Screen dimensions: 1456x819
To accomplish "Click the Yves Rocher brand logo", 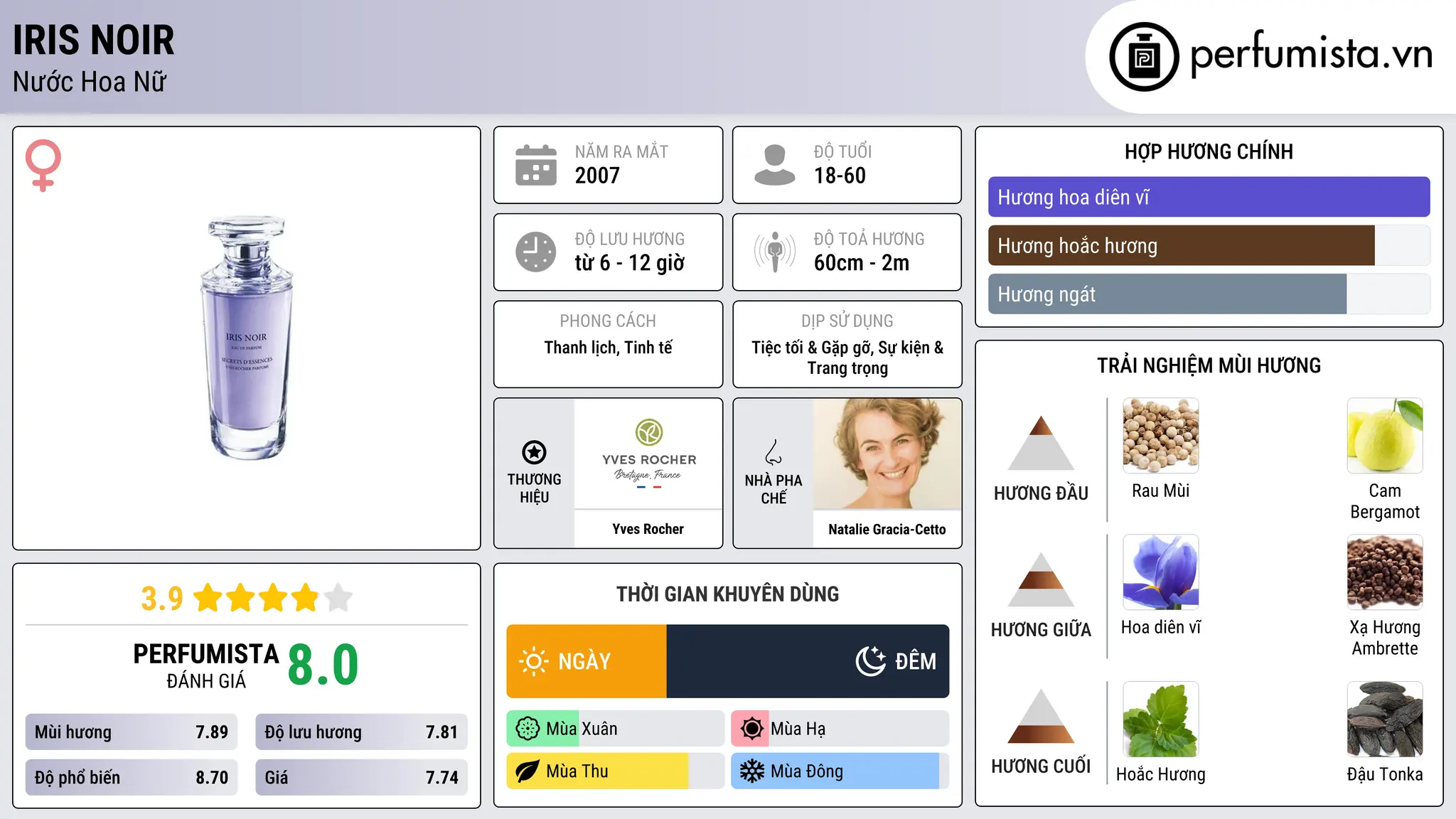I will pos(649,453).
